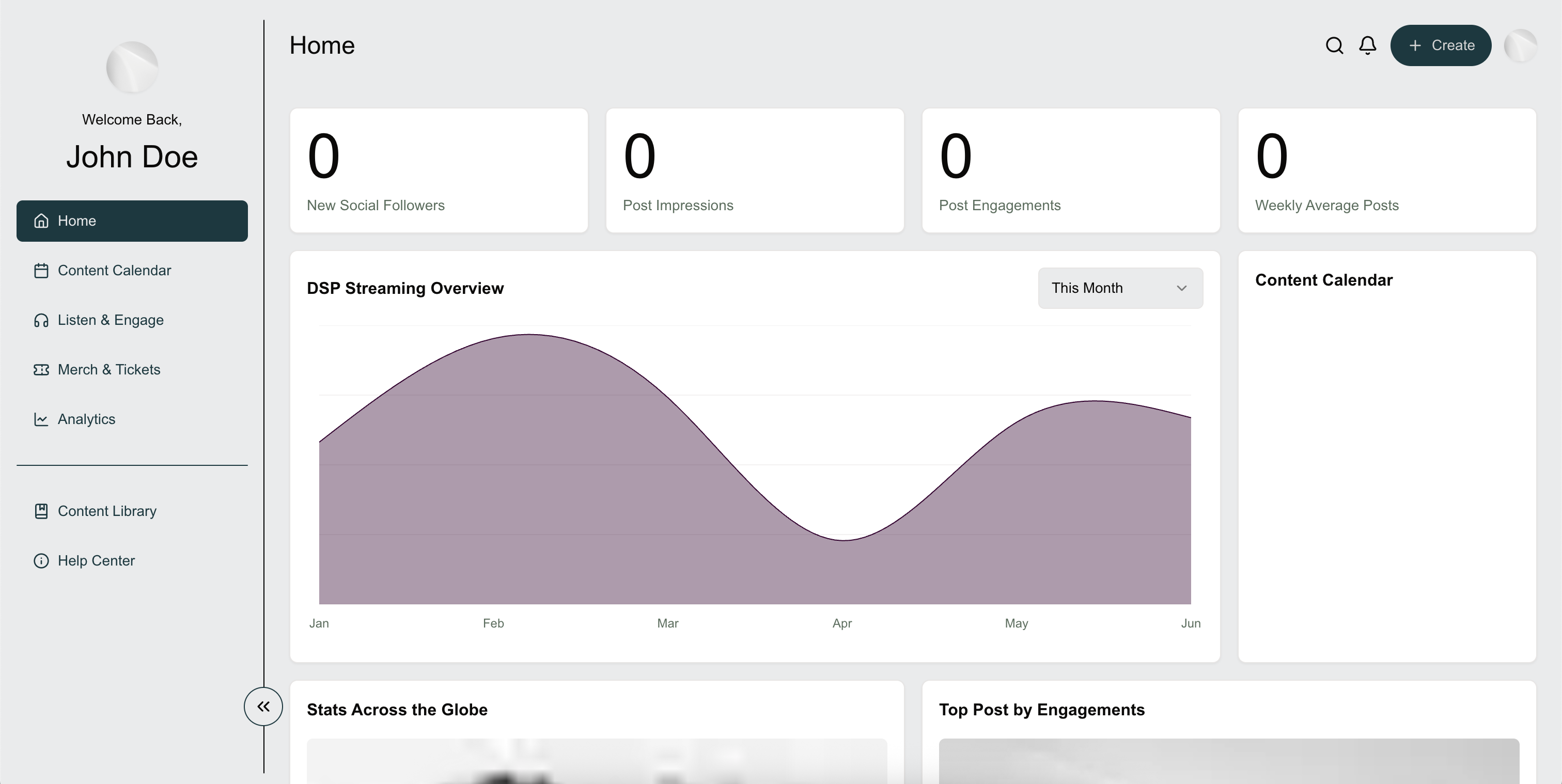The height and width of the screenshot is (784, 1562).
Task: Click the Help Center info icon
Action: point(41,561)
